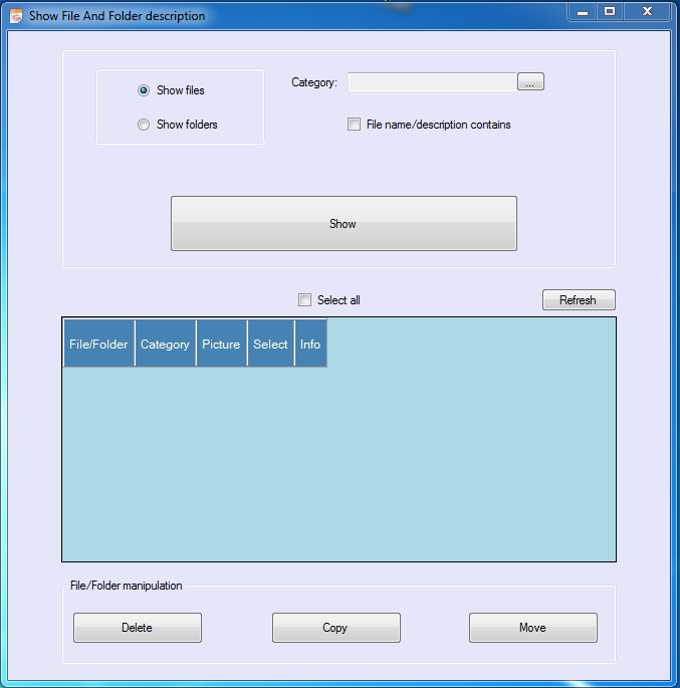Tick the Select all checkbox
Image resolution: width=680 pixels, height=688 pixels.
(x=305, y=300)
